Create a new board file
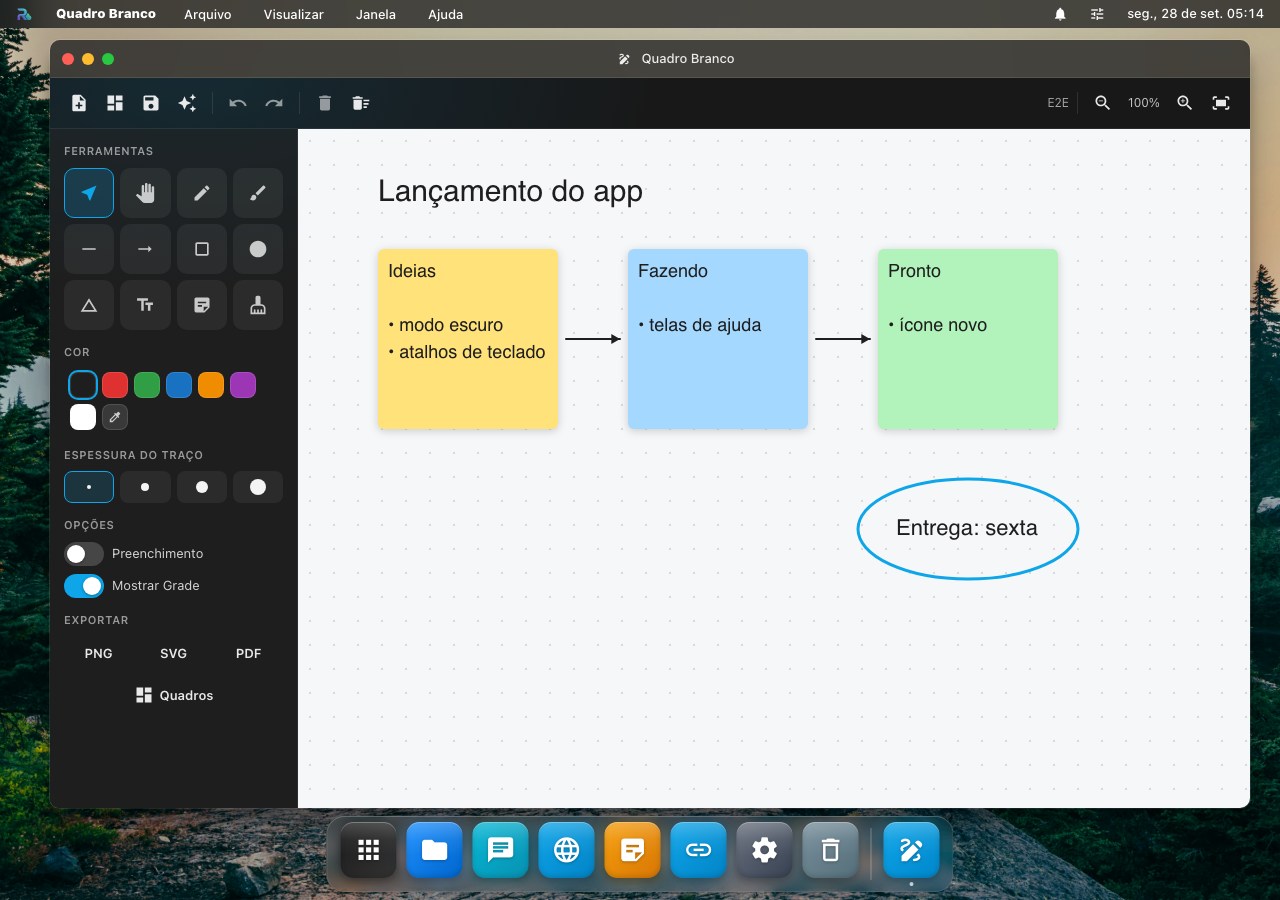 click(79, 103)
